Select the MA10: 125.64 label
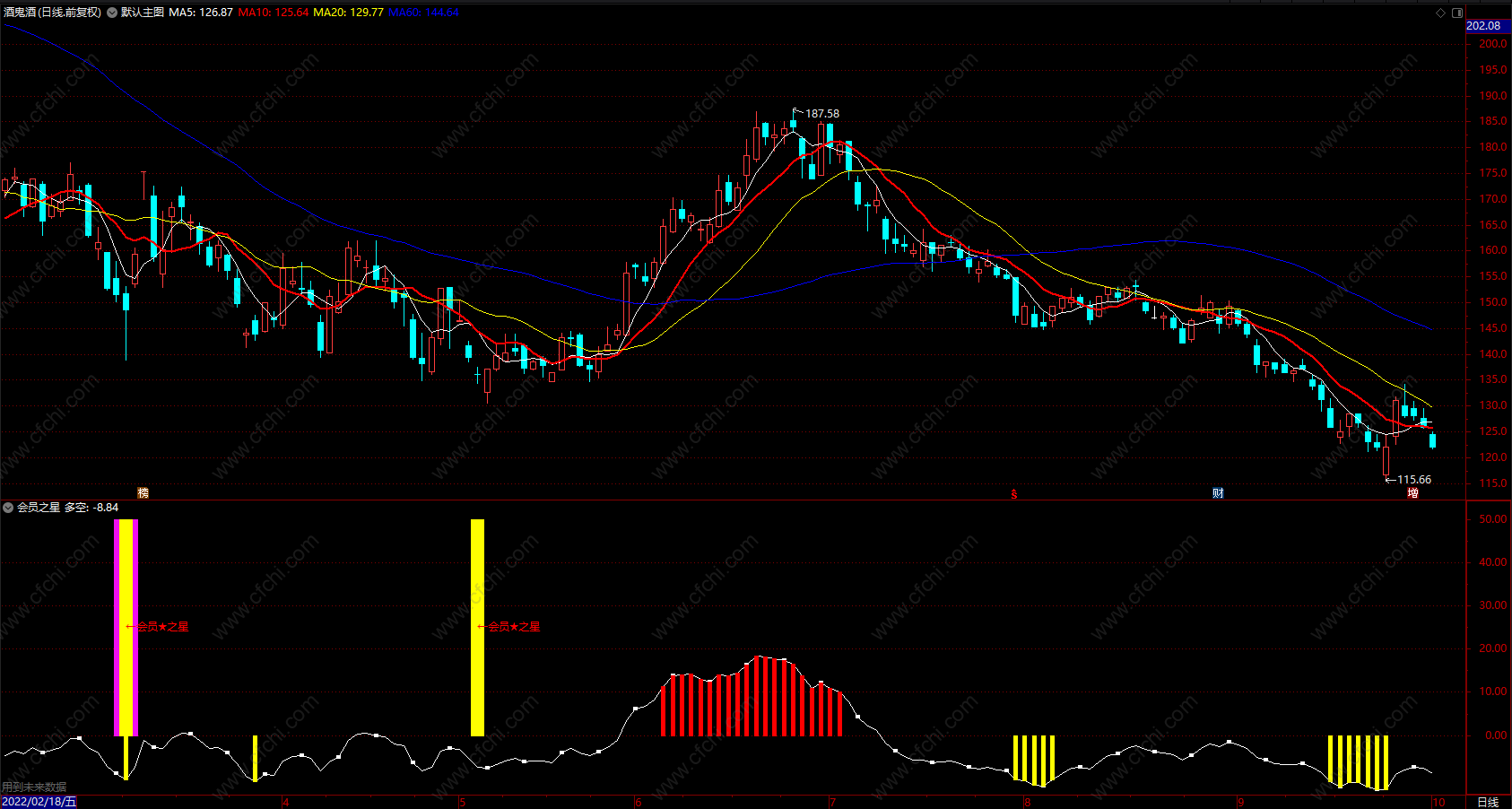1512x809 pixels. pos(273,13)
